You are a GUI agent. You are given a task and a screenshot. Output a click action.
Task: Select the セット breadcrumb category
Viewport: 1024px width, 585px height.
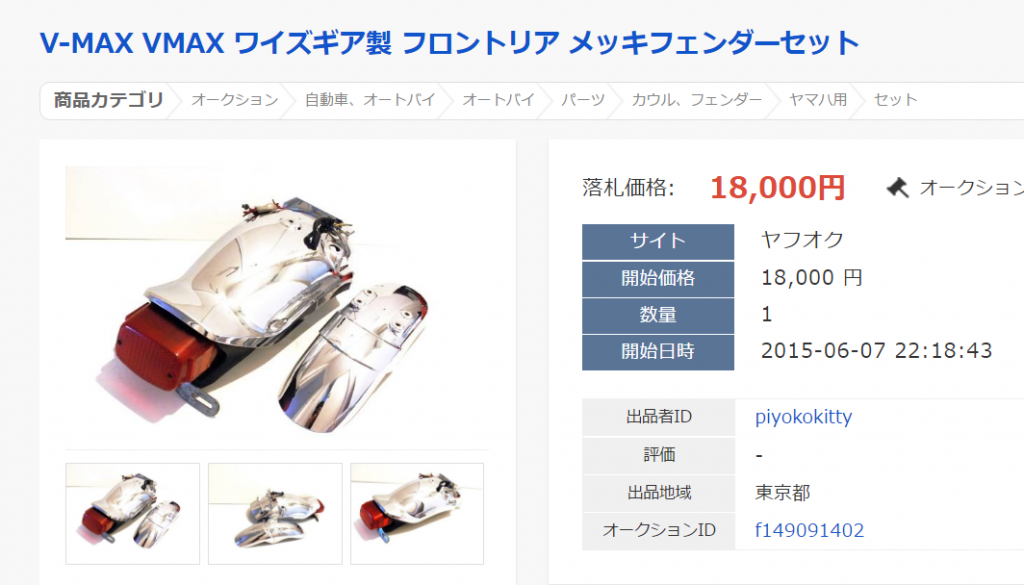[895, 100]
